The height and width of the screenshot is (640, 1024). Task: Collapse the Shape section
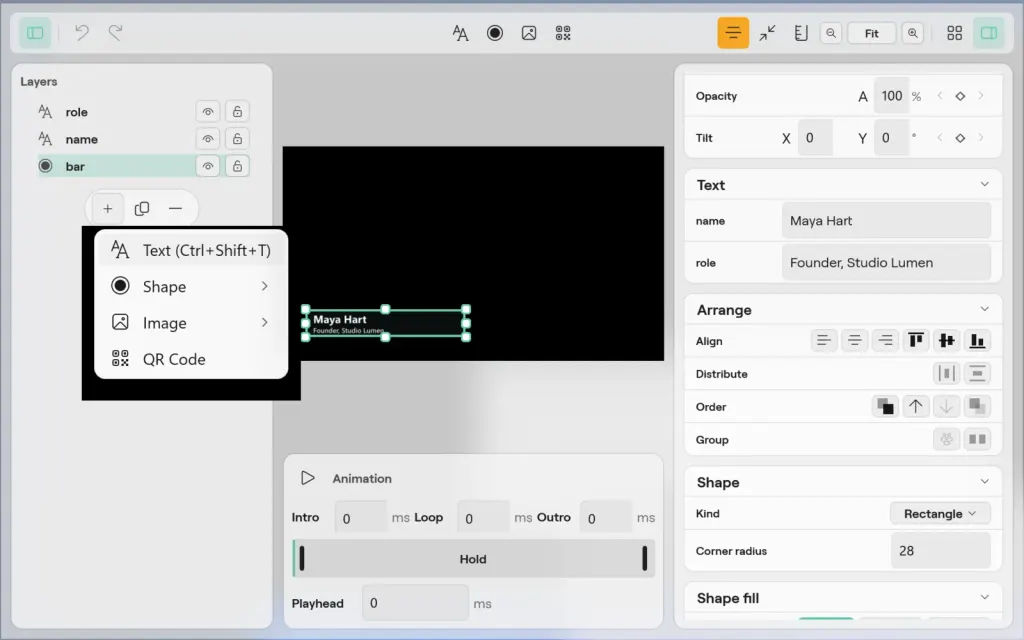[x=984, y=481]
